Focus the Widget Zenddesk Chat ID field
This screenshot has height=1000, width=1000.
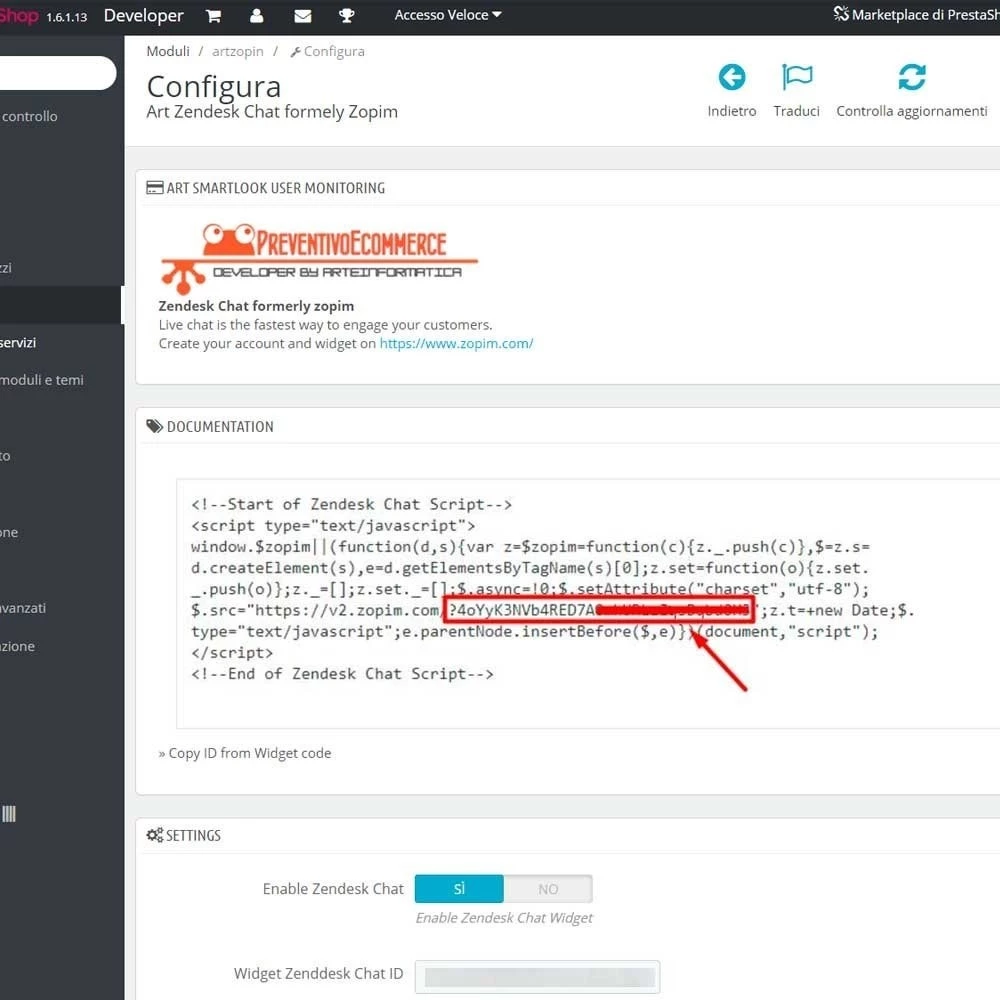pyautogui.click(x=537, y=976)
